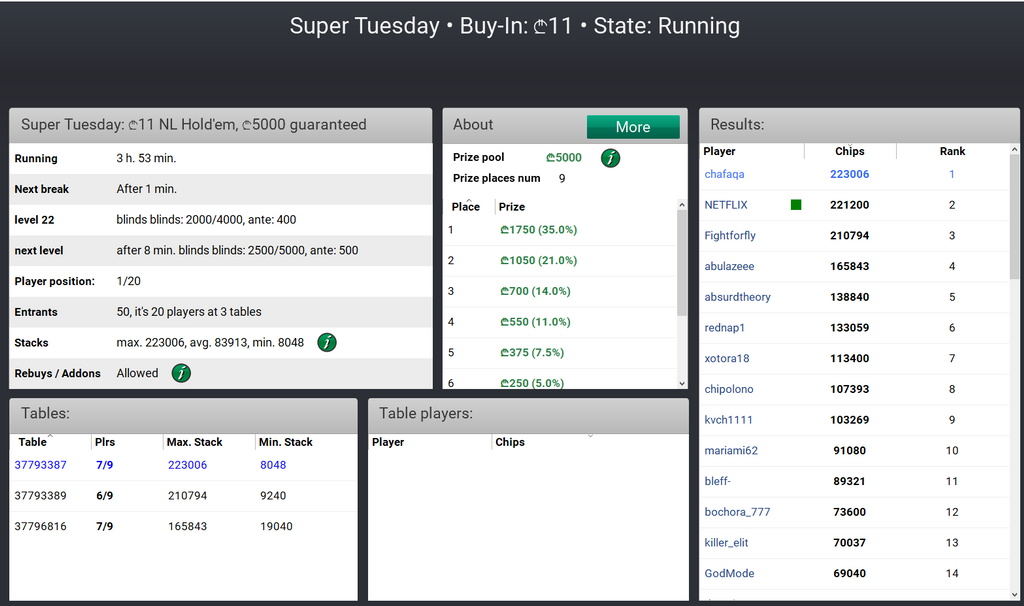Select player bochora_777 in results
This screenshot has width=1024, height=606.
(x=737, y=511)
